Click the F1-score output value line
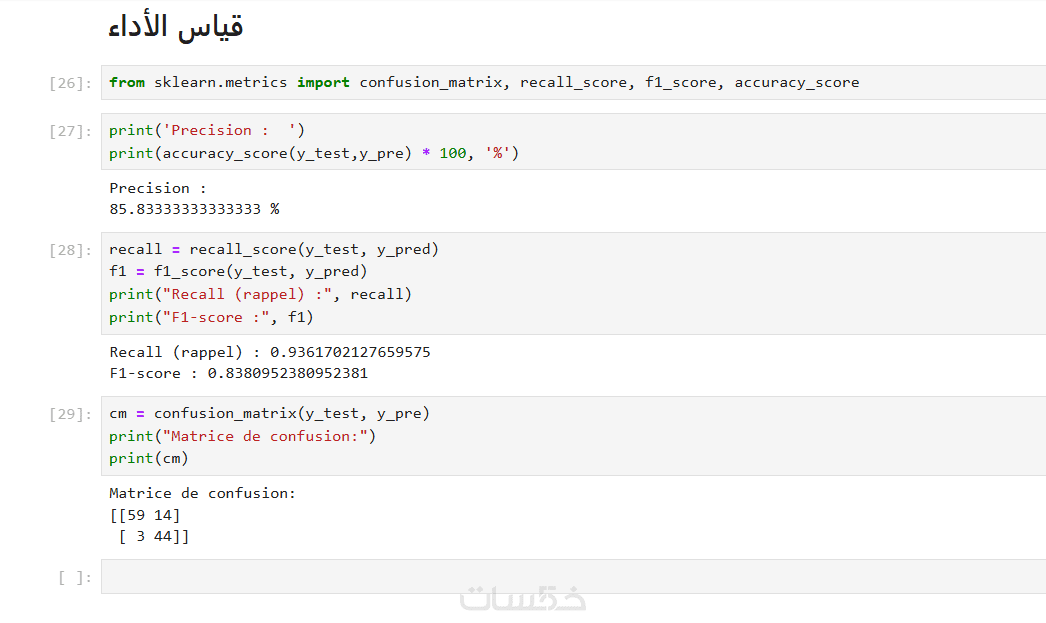1046x623 pixels. pos(238,374)
